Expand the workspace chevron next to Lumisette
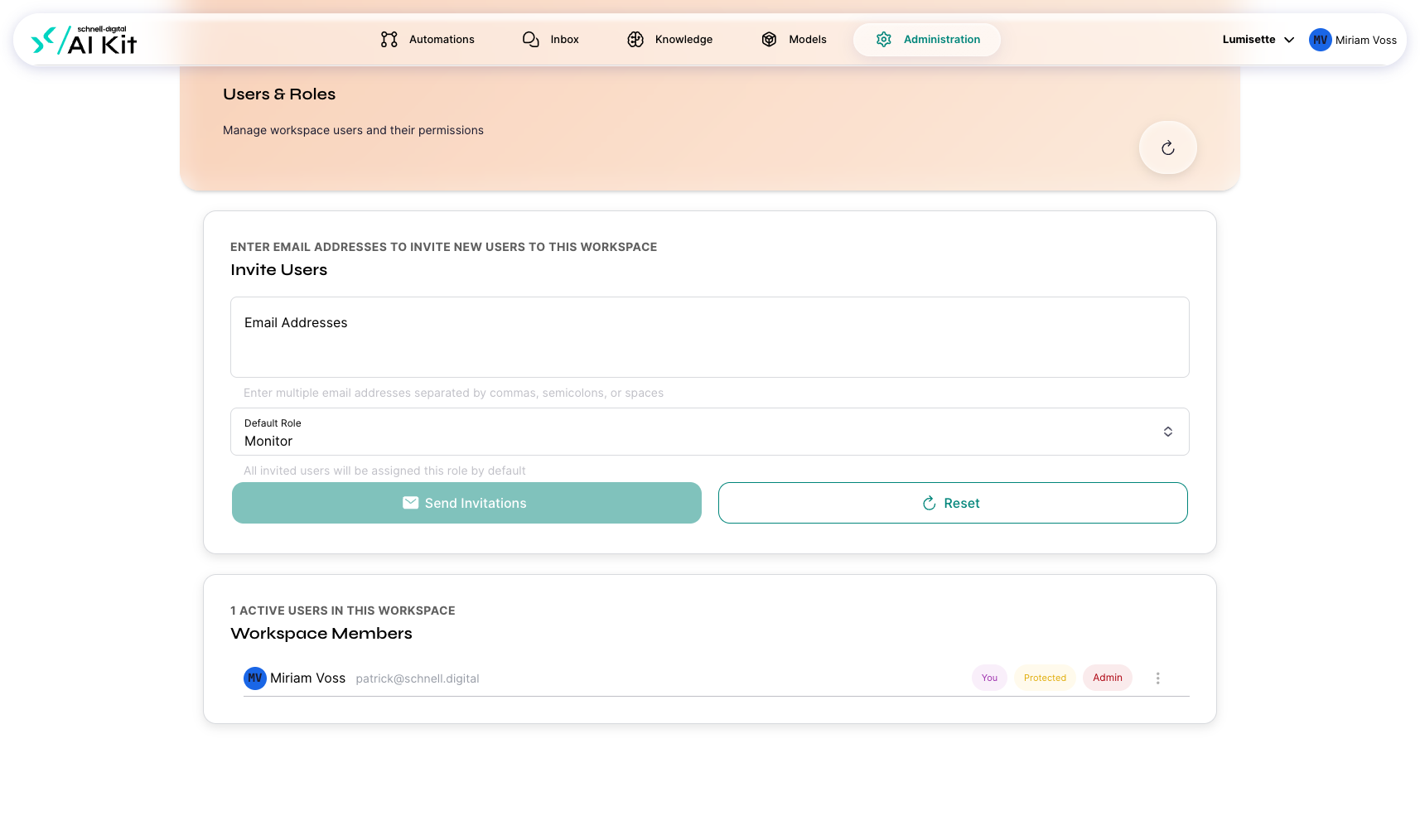 (x=1289, y=40)
